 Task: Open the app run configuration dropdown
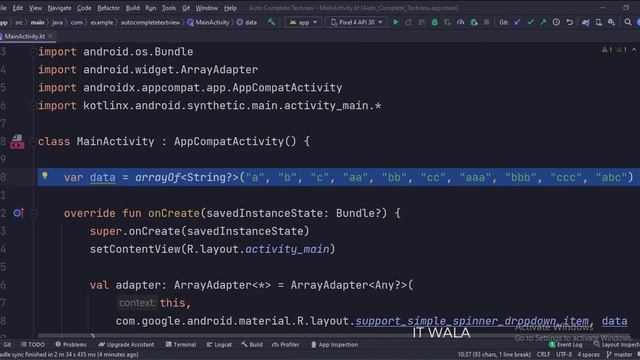pos(303,22)
